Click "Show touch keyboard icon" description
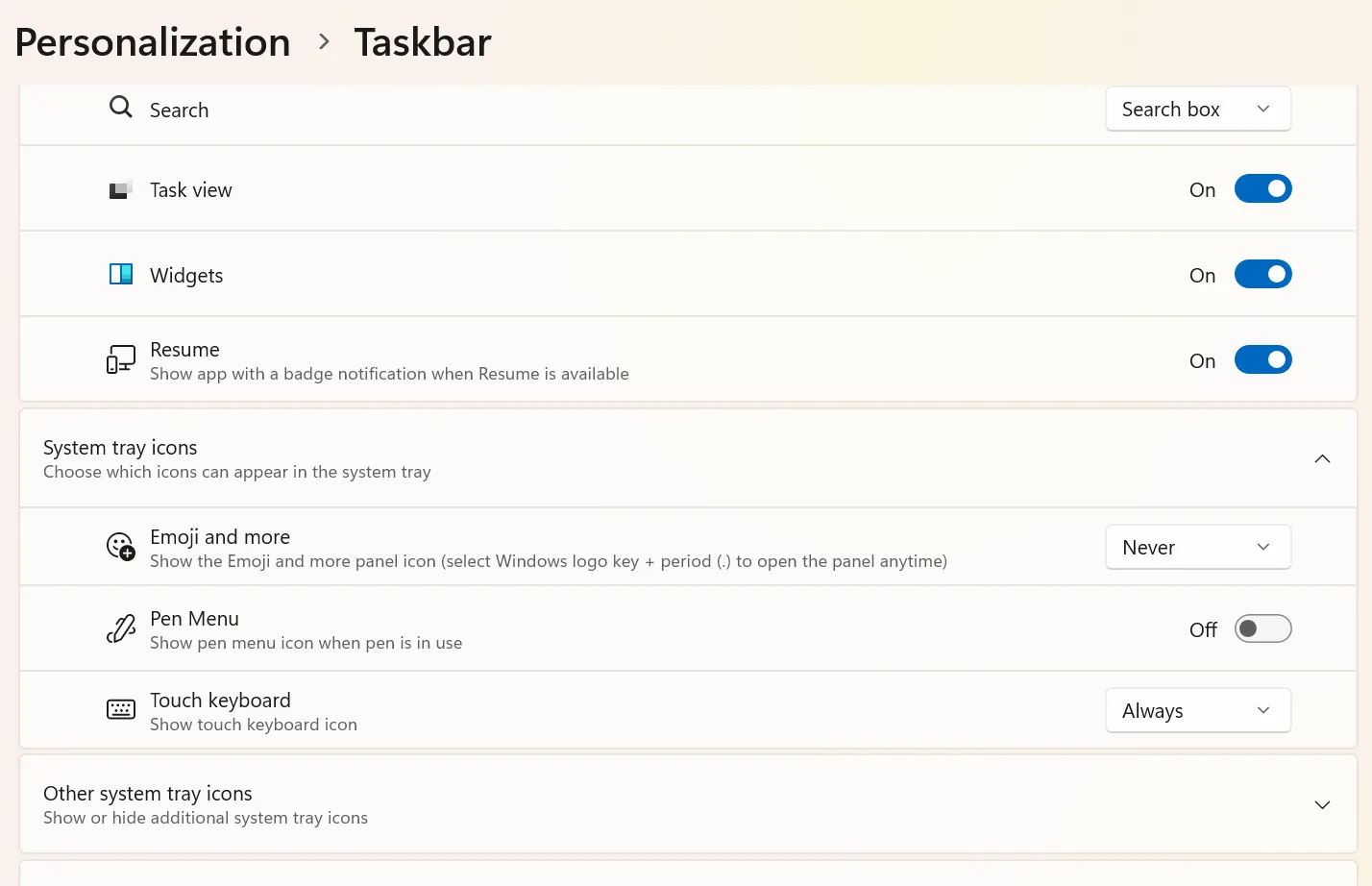This screenshot has width=1372, height=886. 254,725
